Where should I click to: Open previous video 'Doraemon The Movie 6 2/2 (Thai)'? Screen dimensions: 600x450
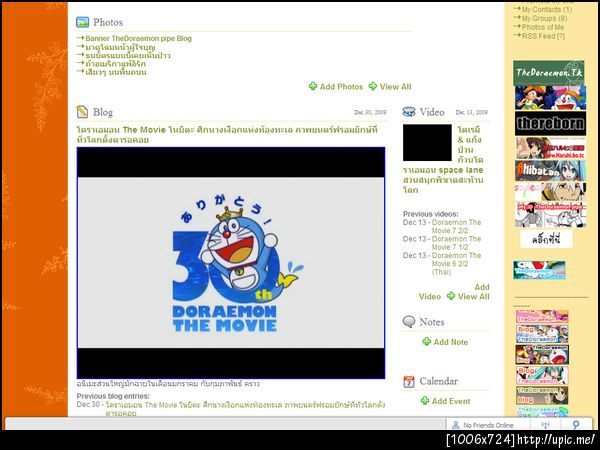(x=456, y=264)
